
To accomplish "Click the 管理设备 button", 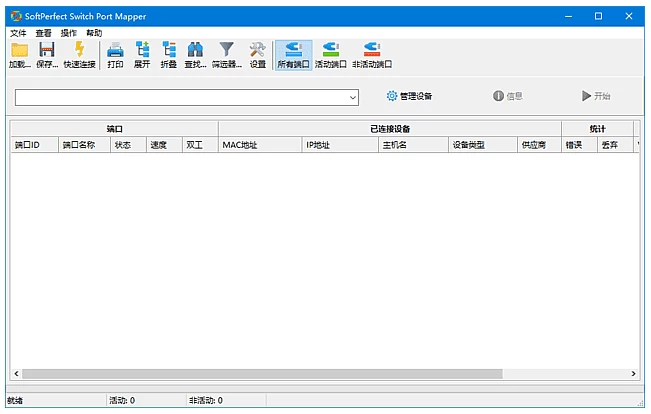I will coord(409,96).
